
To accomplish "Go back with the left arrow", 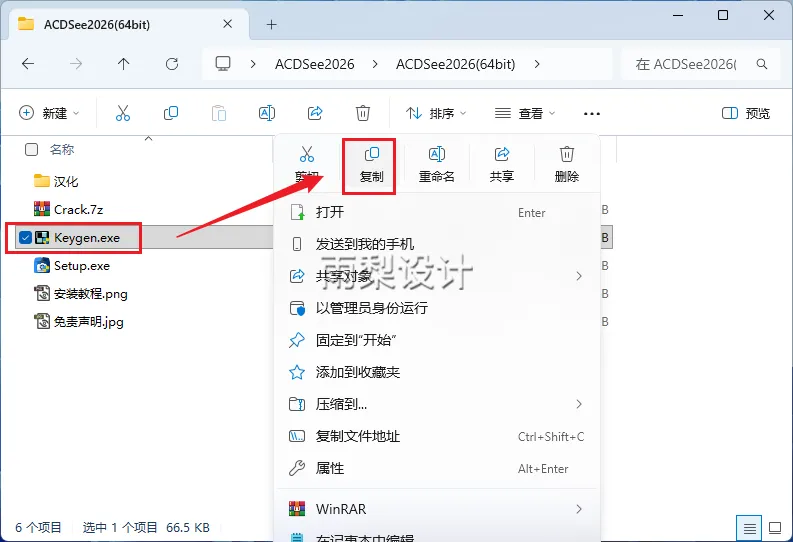I will point(28,64).
